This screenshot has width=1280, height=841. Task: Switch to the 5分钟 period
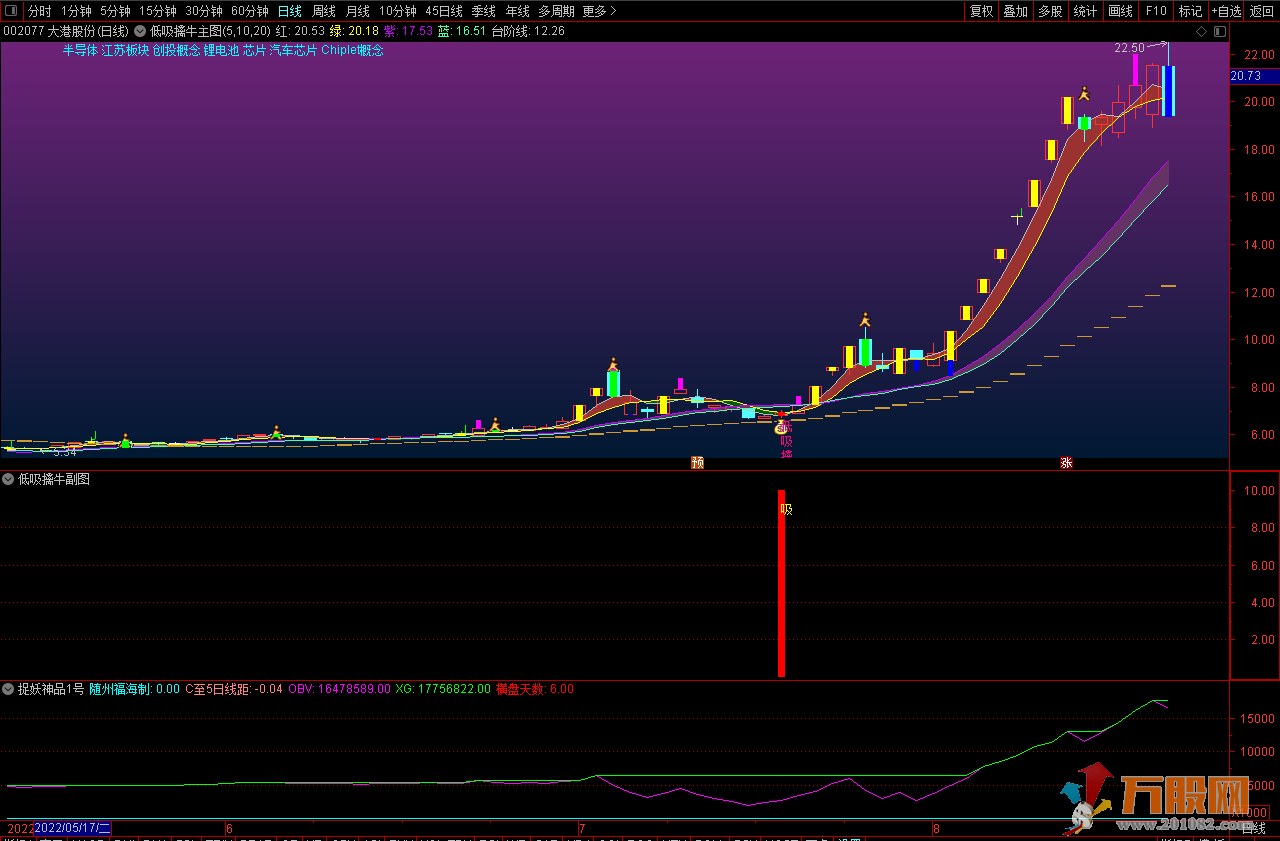pos(115,11)
